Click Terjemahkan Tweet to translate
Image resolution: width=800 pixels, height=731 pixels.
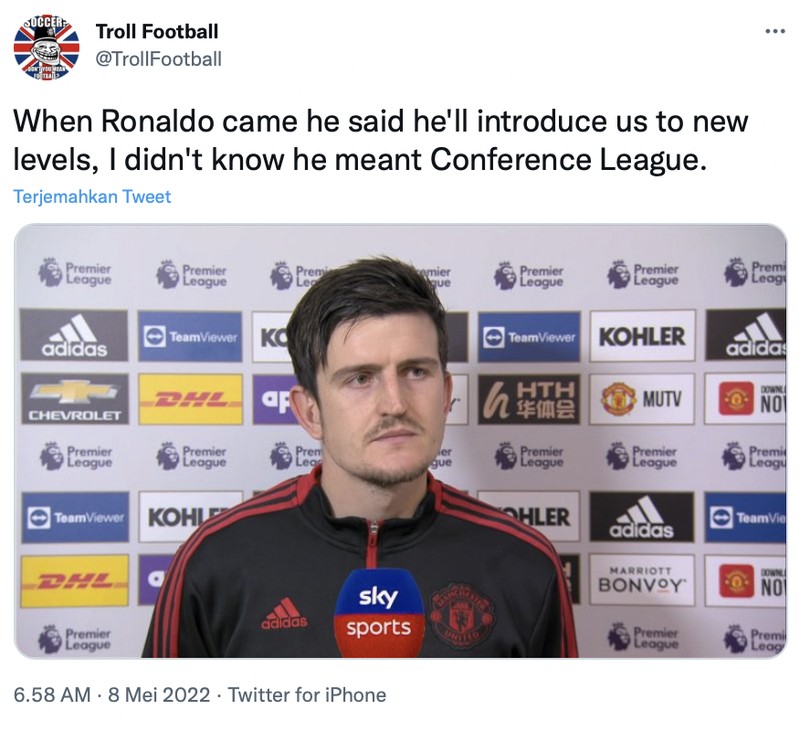click(92, 196)
